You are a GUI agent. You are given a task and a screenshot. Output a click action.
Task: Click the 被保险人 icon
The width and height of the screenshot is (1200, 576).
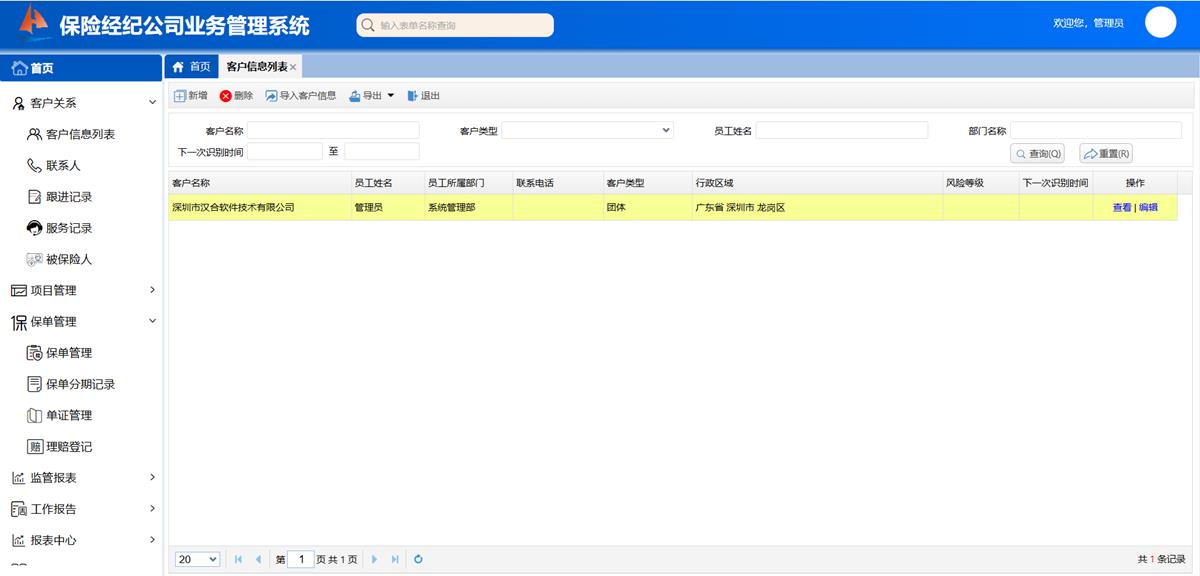tap(35, 259)
